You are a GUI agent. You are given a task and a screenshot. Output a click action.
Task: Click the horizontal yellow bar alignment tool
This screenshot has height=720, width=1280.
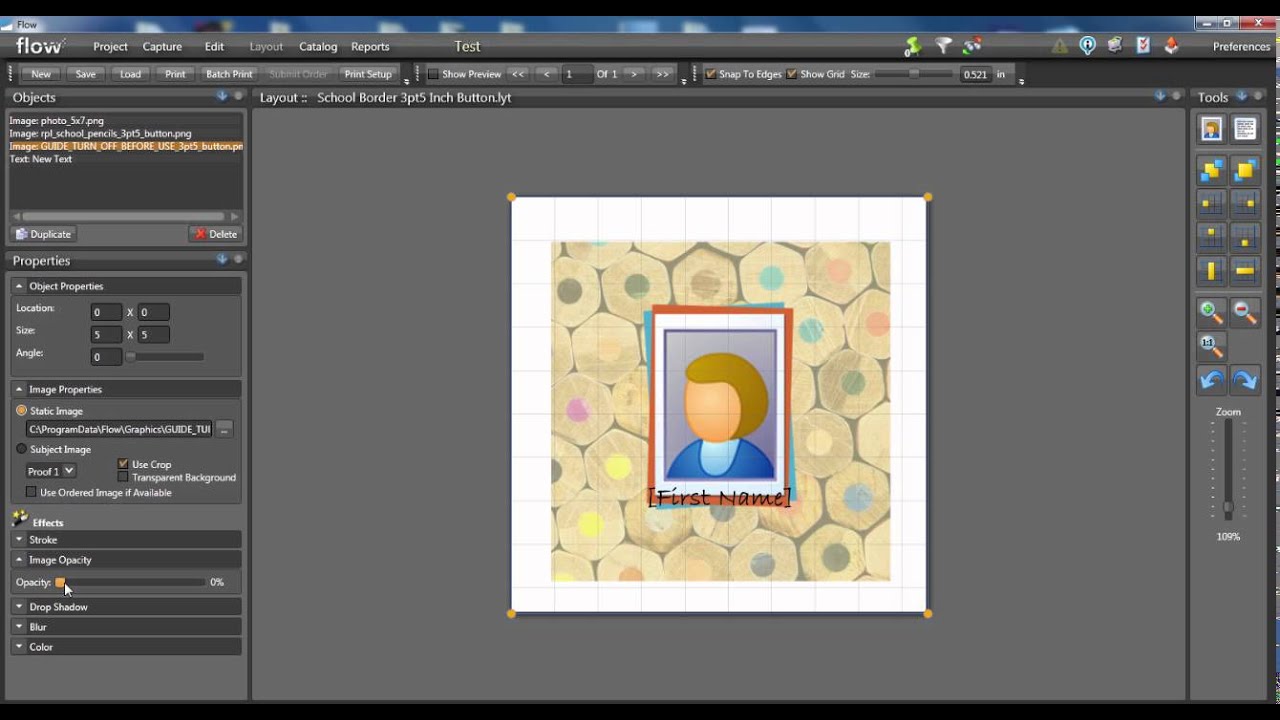point(1245,270)
